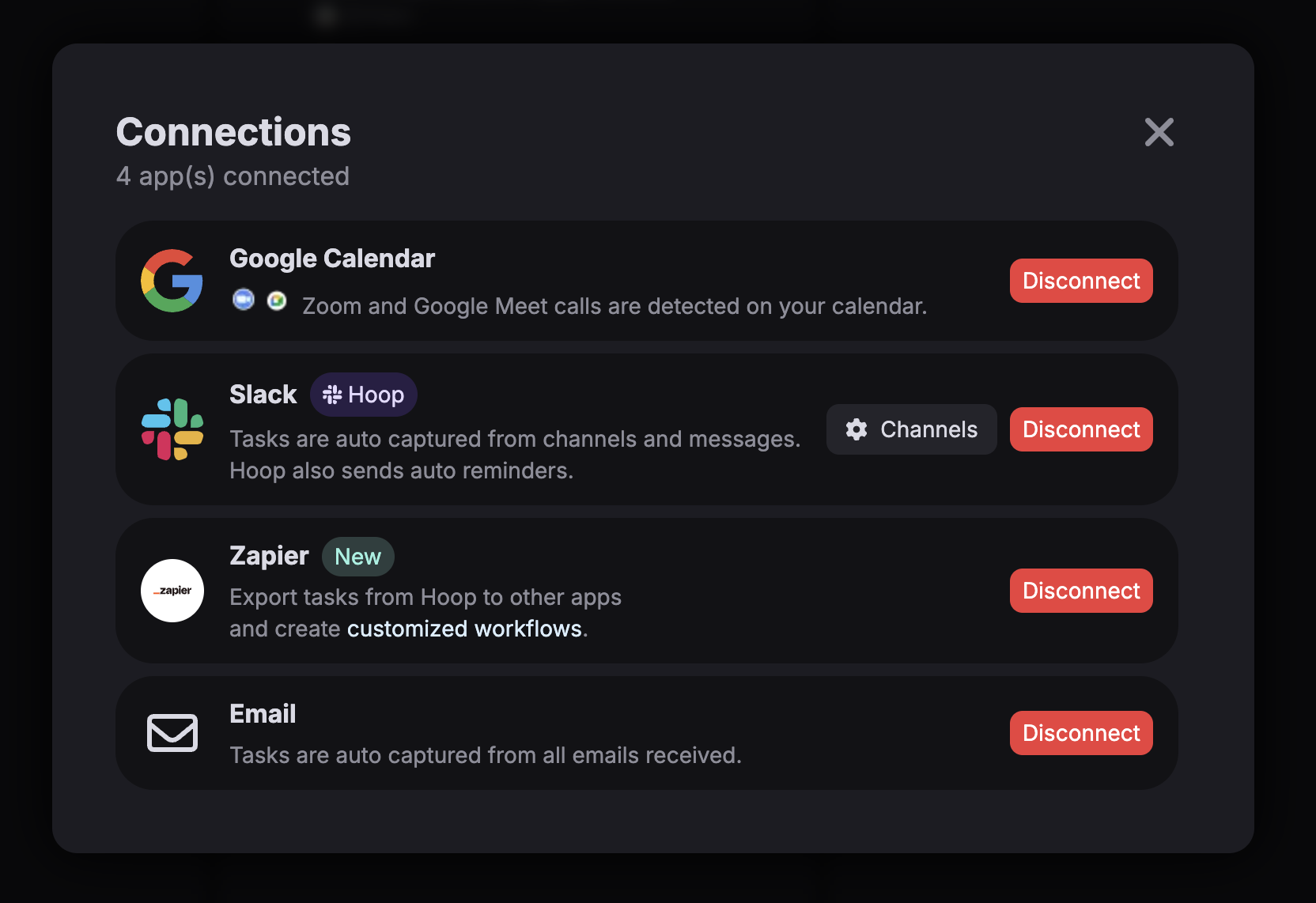Click the Google logo icon
Screen dimensions: 1316x903
coord(172,281)
